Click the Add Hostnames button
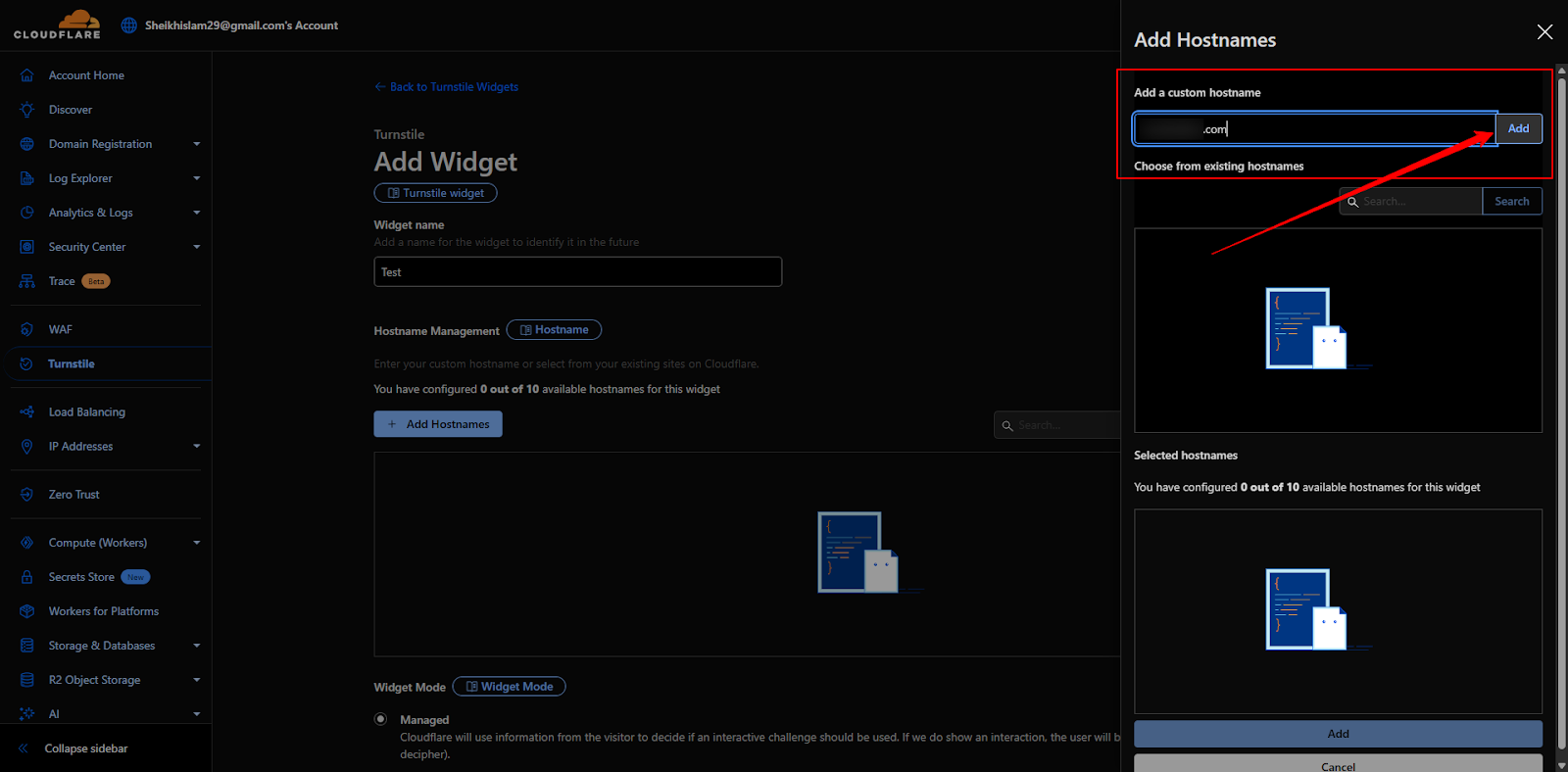The width and height of the screenshot is (1568, 772). [x=438, y=424]
